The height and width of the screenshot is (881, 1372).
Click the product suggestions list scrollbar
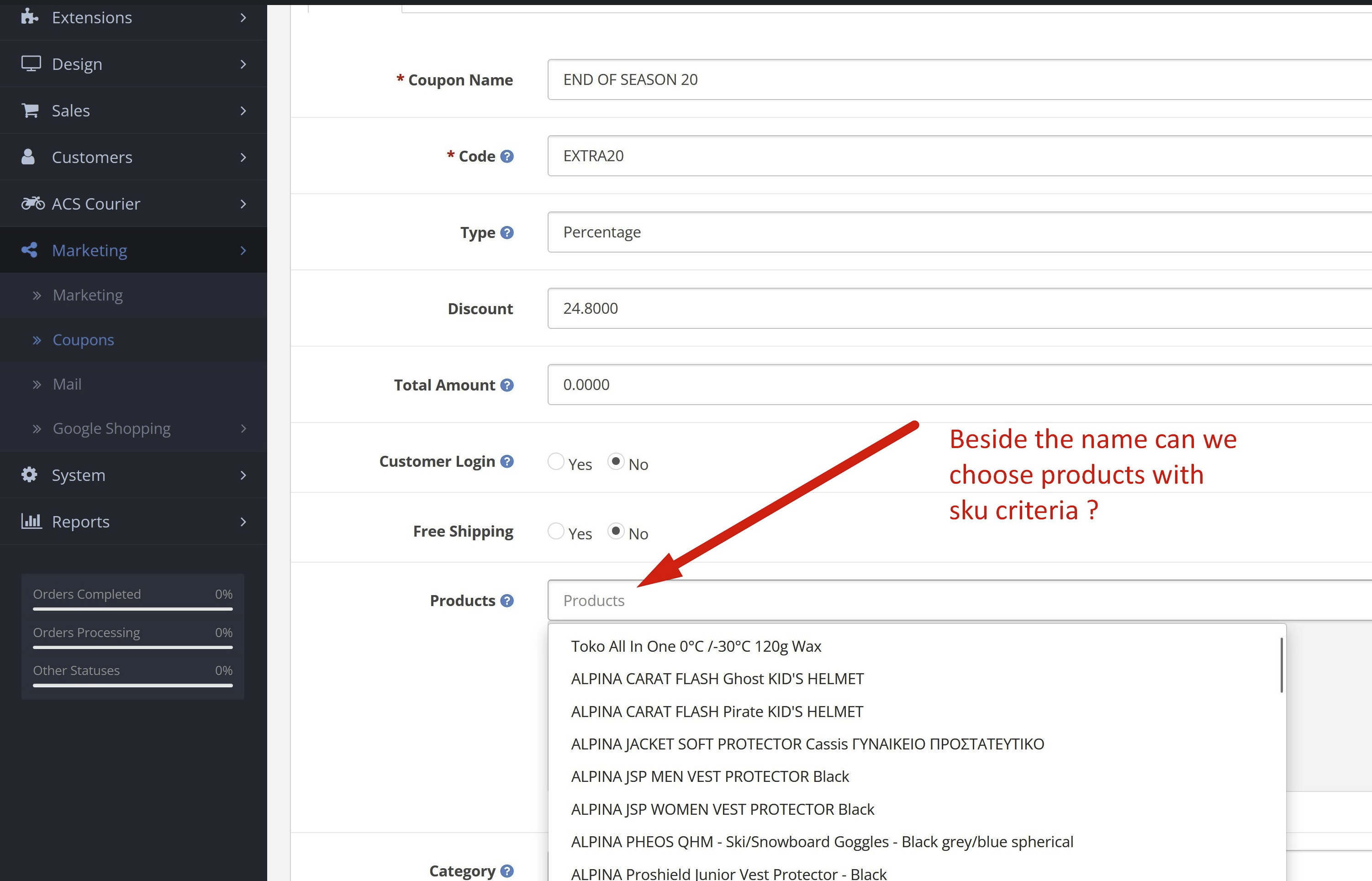click(1282, 665)
